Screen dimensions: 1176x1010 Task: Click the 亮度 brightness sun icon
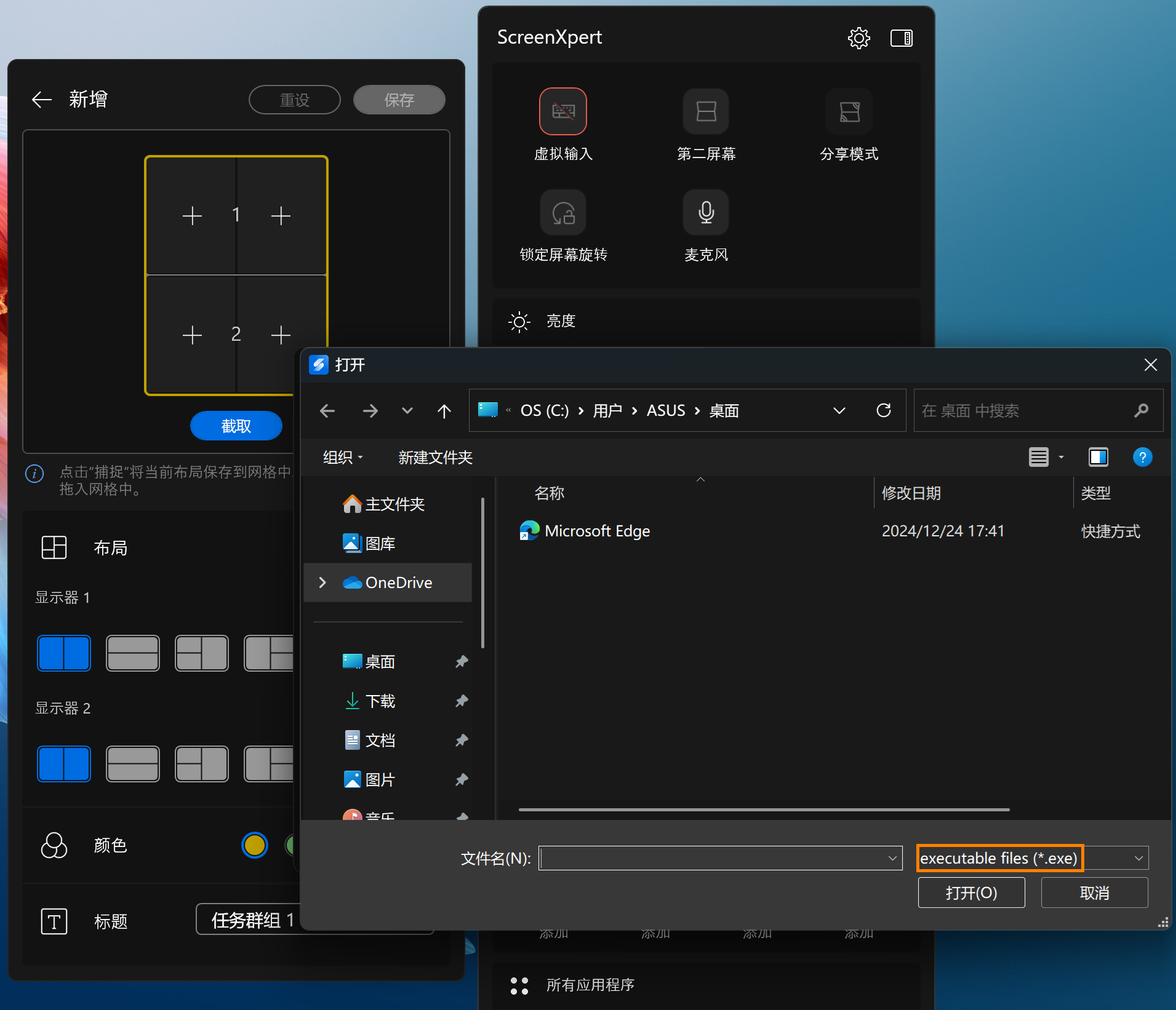[x=519, y=321]
